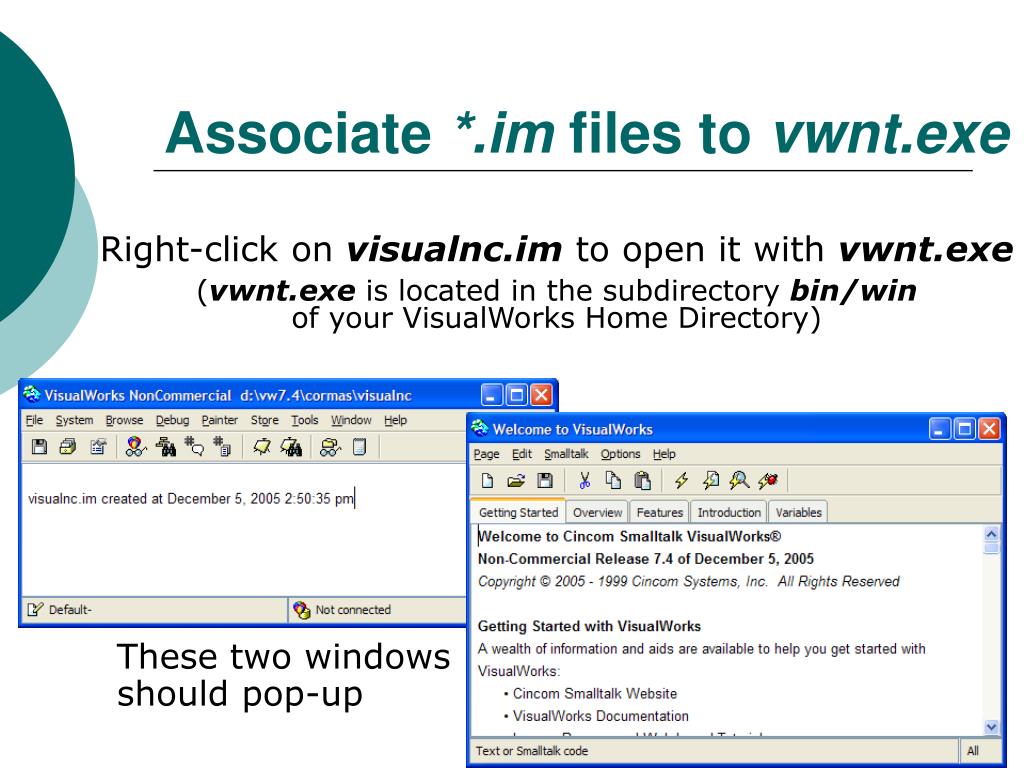Click the scroll up arrow in Welcome window
The height and width of the screenshot is (768, 1024).
pyautogui.click(x=991, y=534)
